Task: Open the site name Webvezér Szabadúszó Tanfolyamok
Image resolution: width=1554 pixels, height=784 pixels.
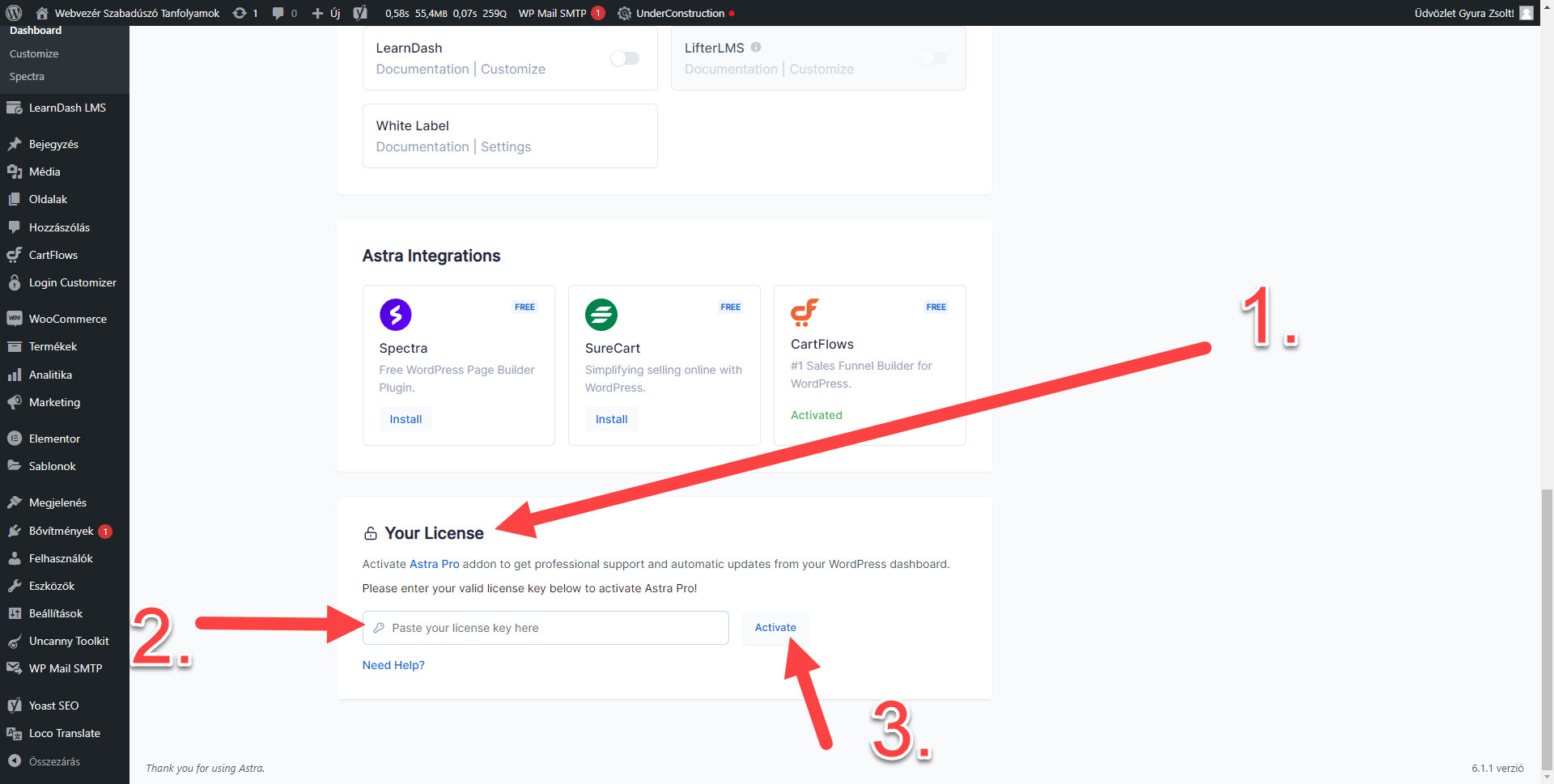Action: (x=137, y=13)
